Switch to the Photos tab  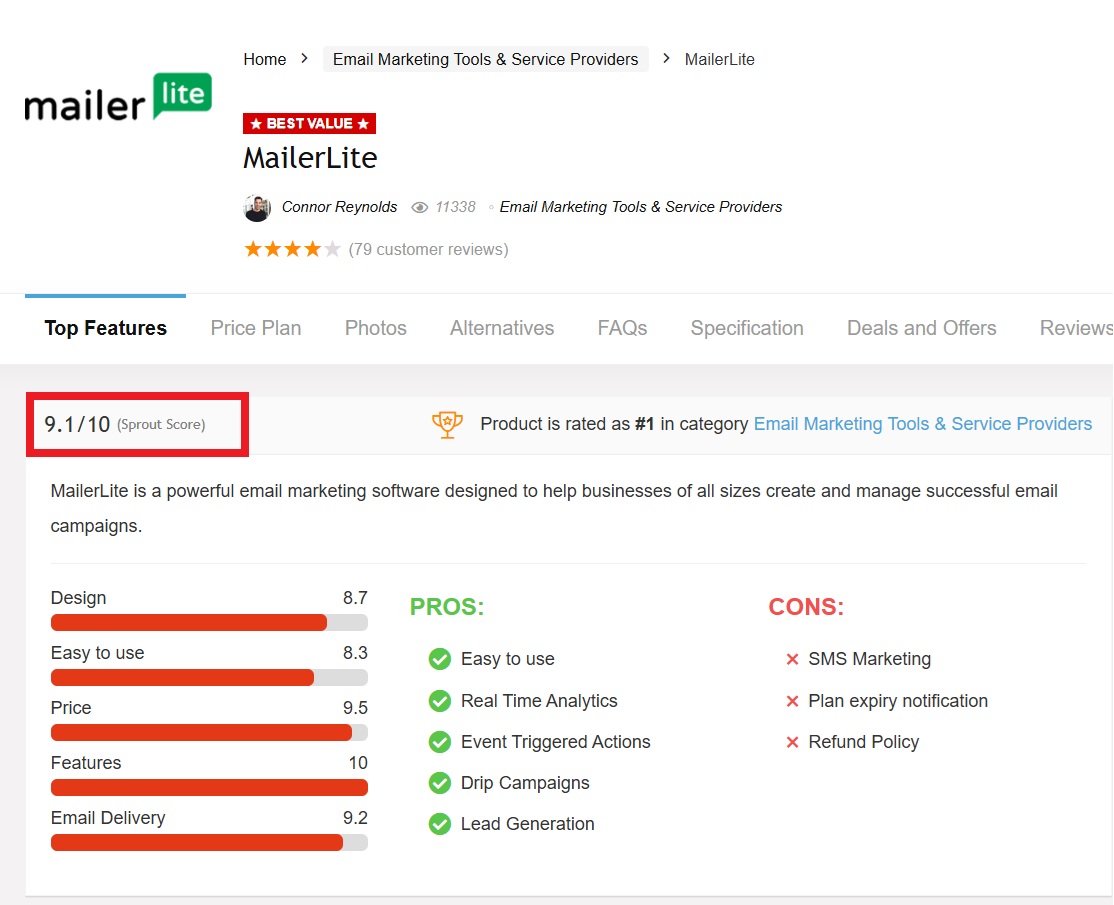[x=376, y=328]
